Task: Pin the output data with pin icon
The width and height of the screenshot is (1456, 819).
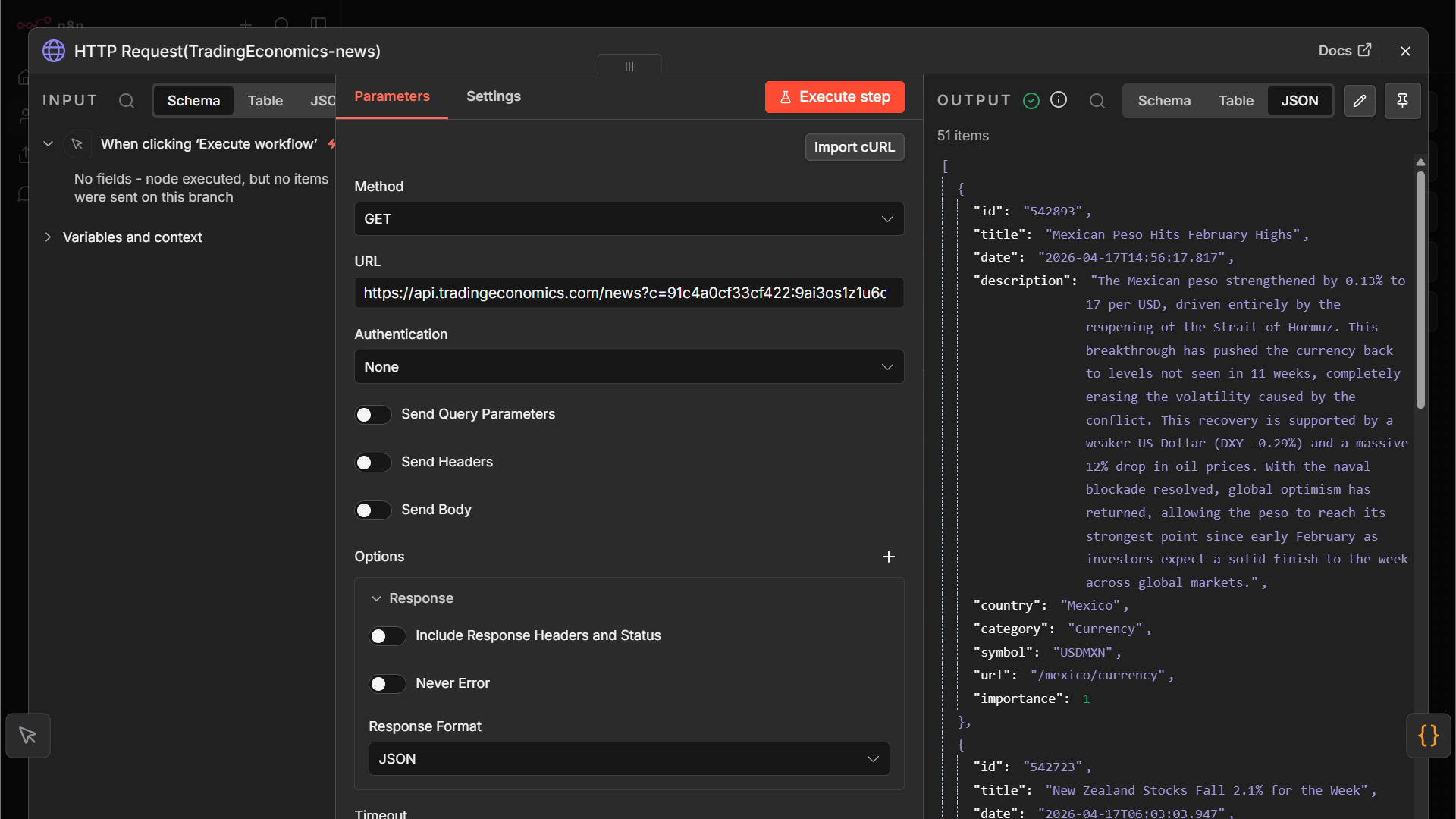Action: (1402, 101)
